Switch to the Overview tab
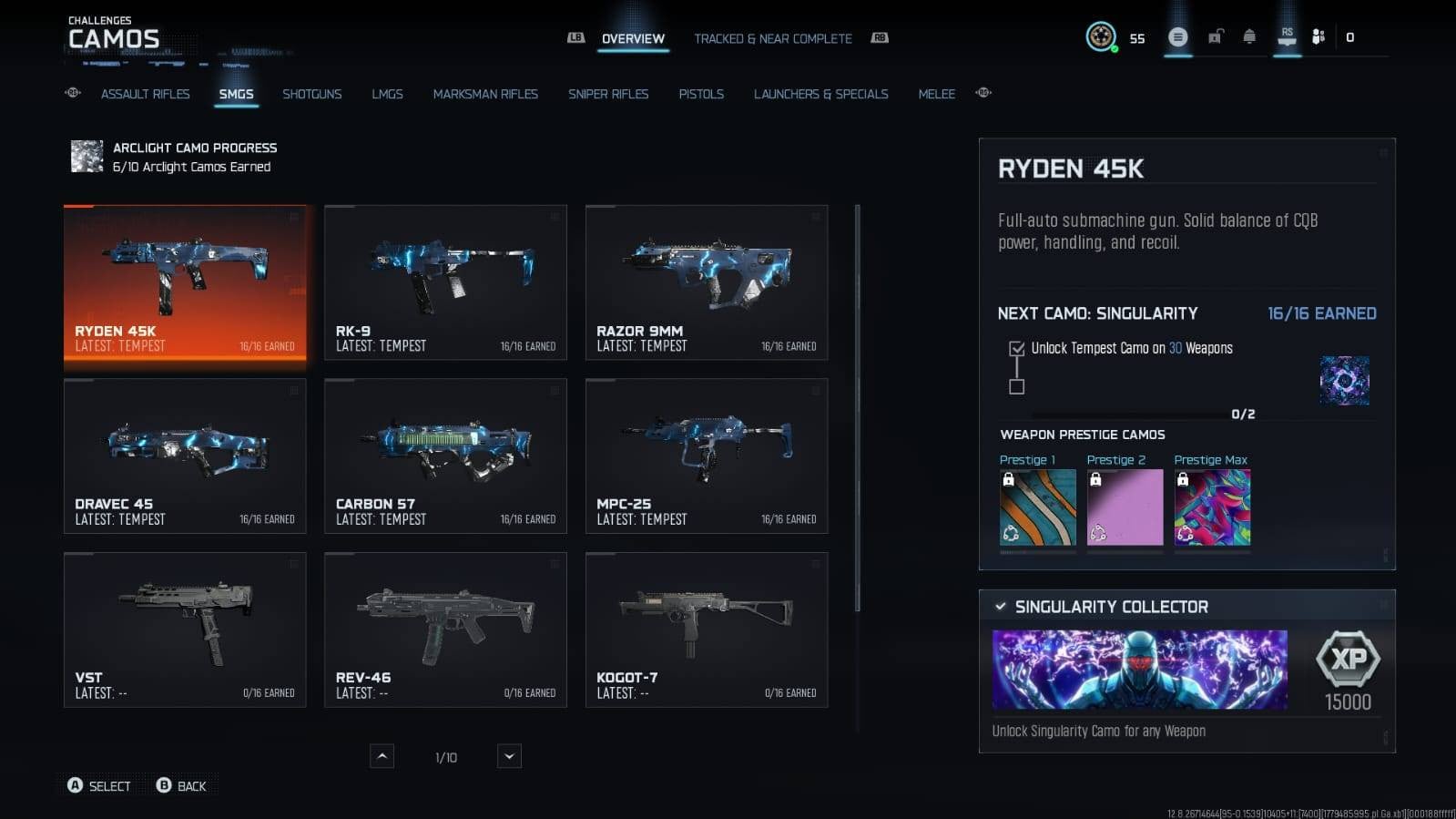Screen dimensions: 1456x819 pyautogui.click(x=633, y=38)
